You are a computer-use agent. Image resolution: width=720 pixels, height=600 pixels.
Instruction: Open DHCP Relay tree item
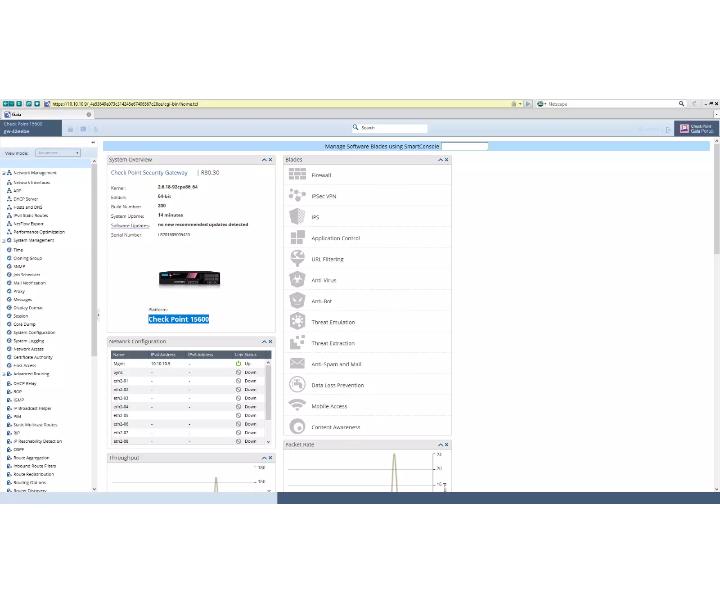pos(25,383)
